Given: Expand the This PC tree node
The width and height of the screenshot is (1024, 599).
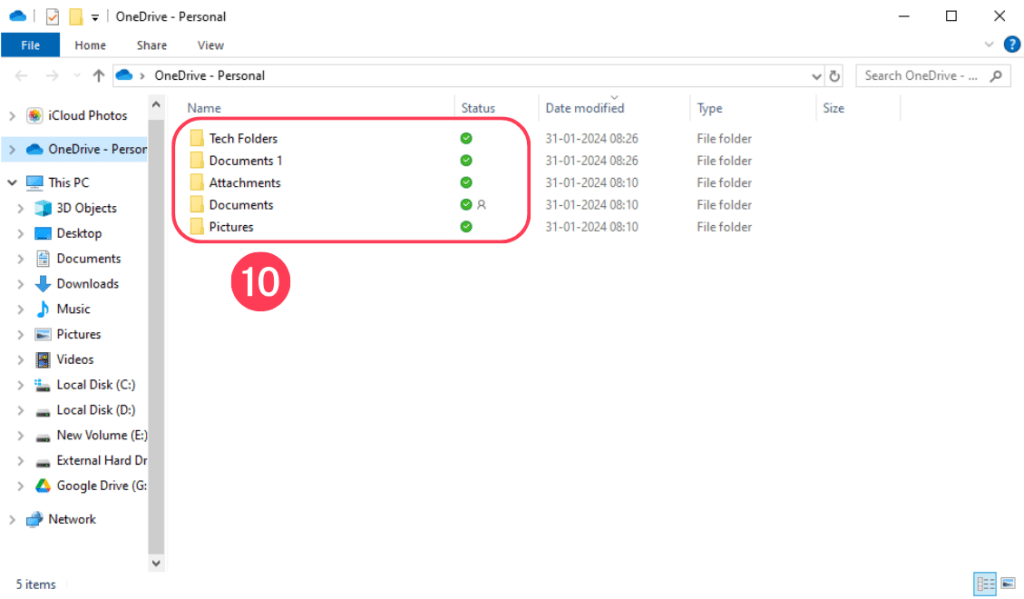Looking at the screenshot, I should point(12,182).
